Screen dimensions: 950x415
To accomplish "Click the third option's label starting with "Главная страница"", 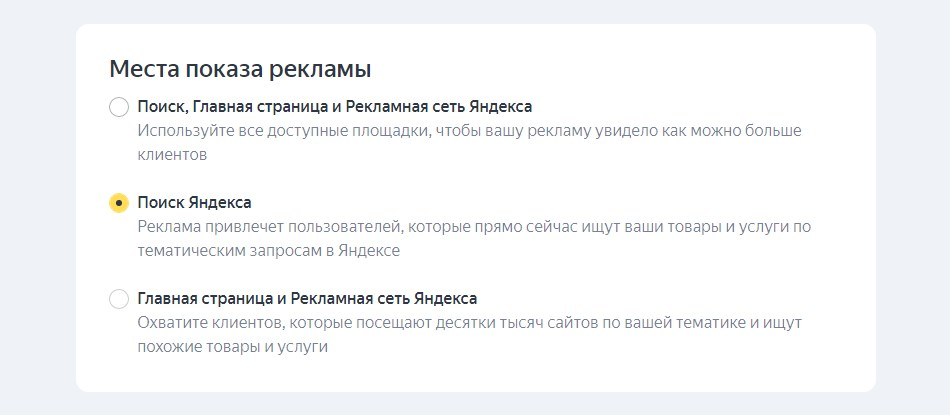I will pyautogui.click(x=307, y=299).
